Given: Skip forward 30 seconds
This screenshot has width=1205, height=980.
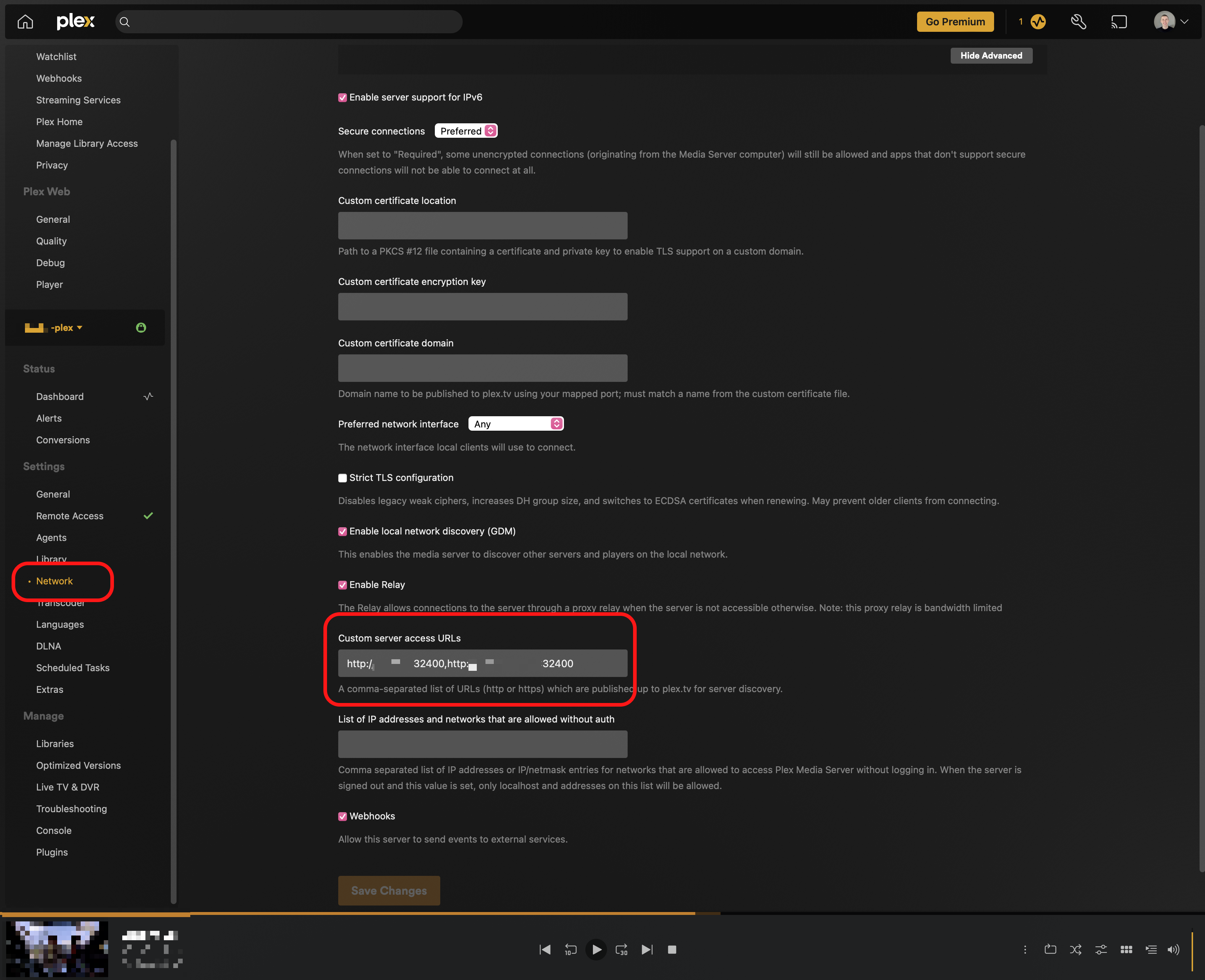Looking at the screenshot, I should (622, 950).
